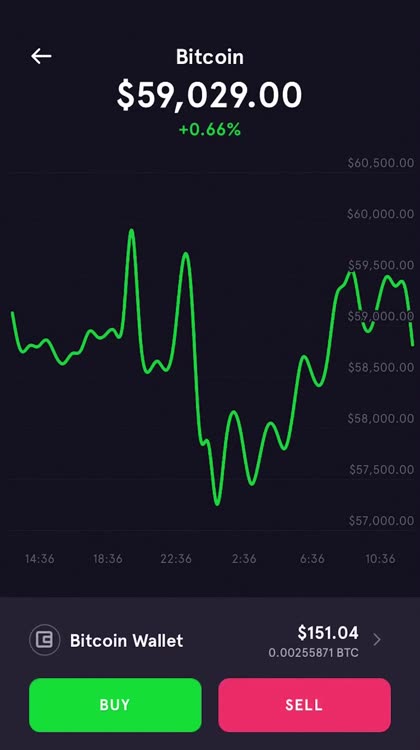This screenshot has height=750, width=420.
Task: Tap the Bitcoin title text
Action: pos(210,57)
